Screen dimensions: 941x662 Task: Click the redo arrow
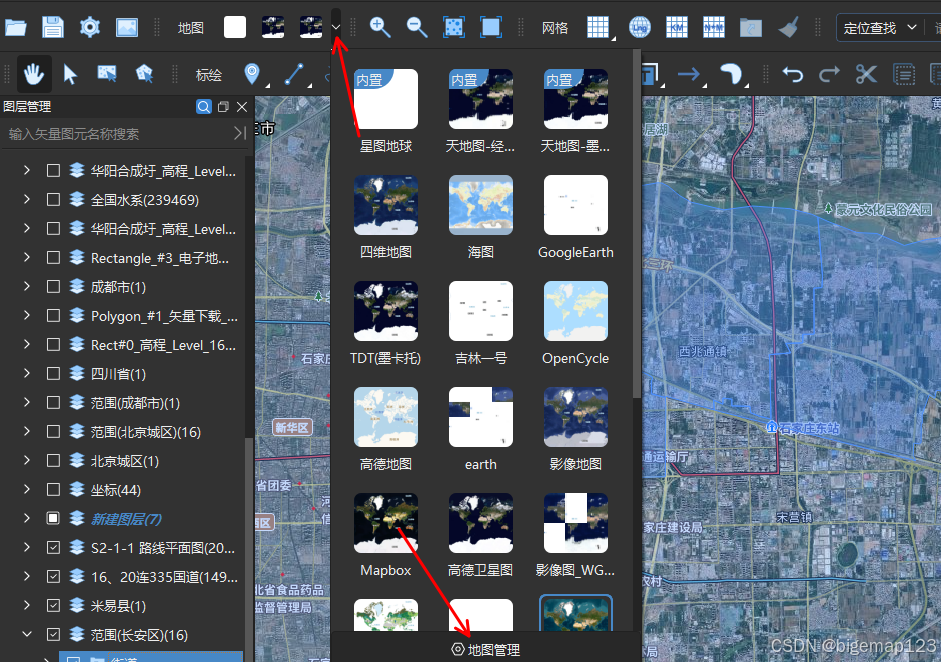(829, 74)
